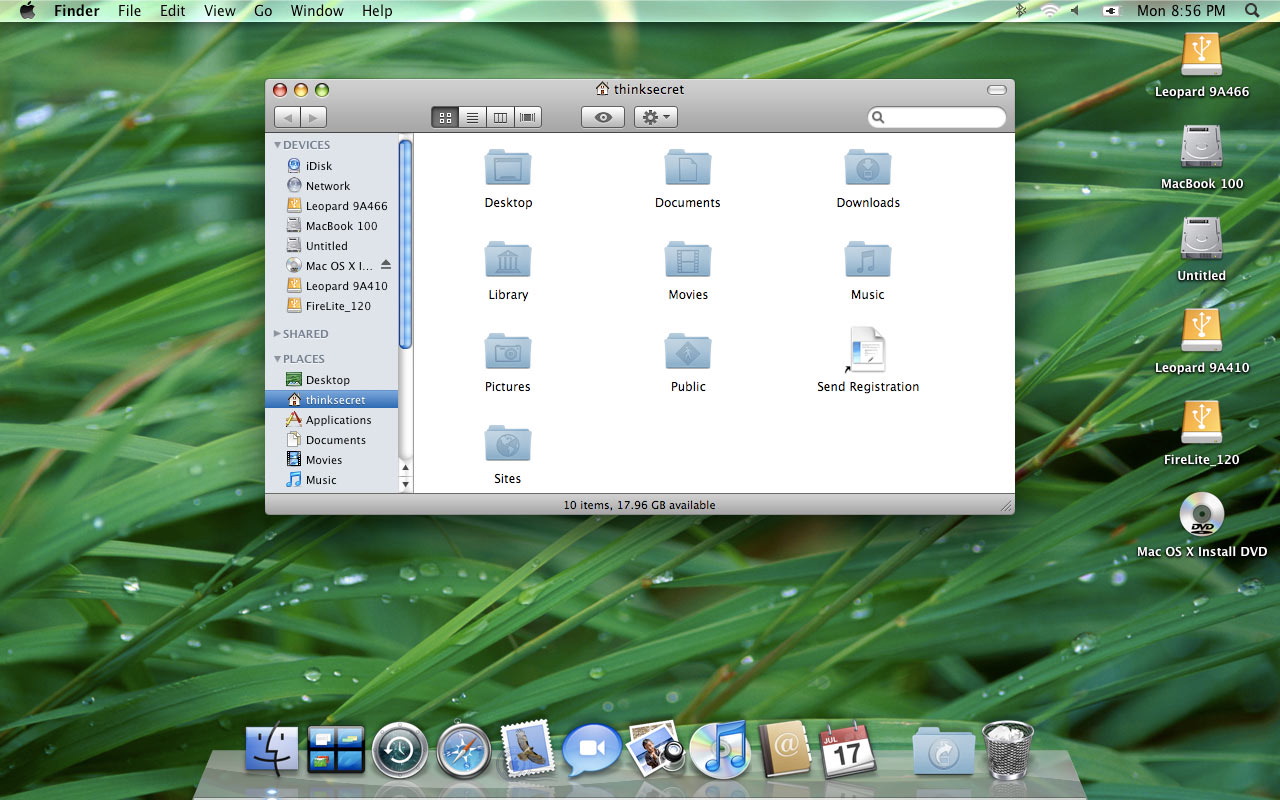Open the Action gear menu

tap(655, 117)
